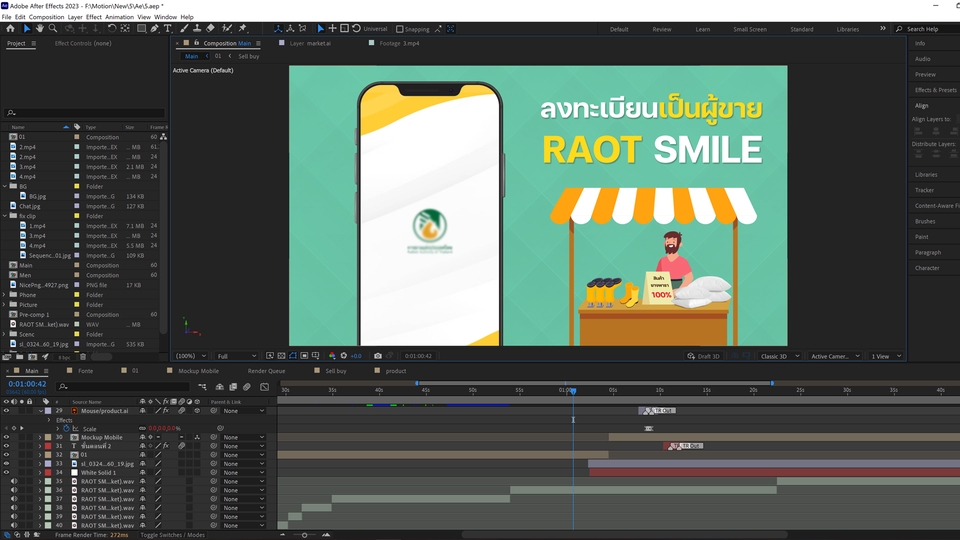Mute audio of layer 35 RAOT SM wav
This screenshot has width=960, height=540.
click(x=13, y=481)
